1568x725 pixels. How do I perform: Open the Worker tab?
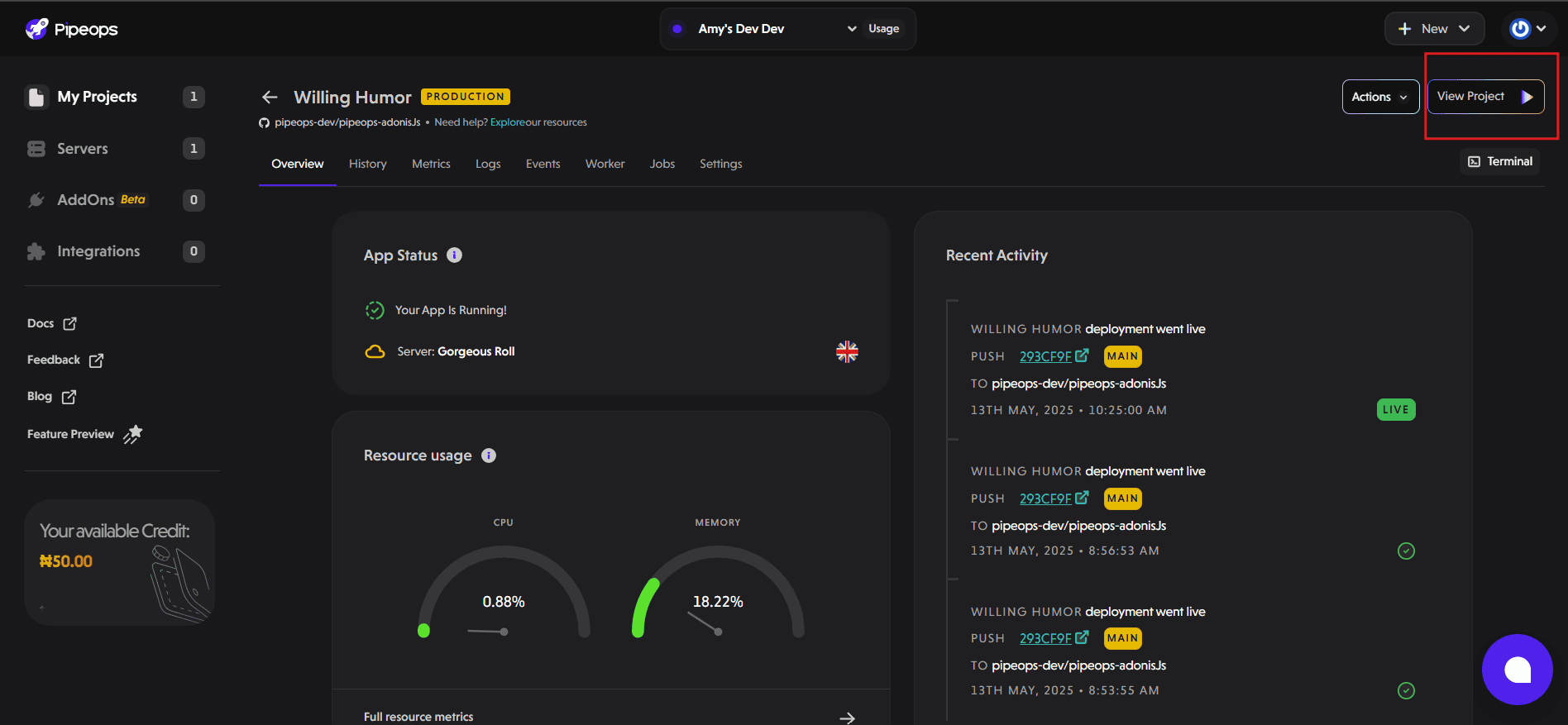605,164
